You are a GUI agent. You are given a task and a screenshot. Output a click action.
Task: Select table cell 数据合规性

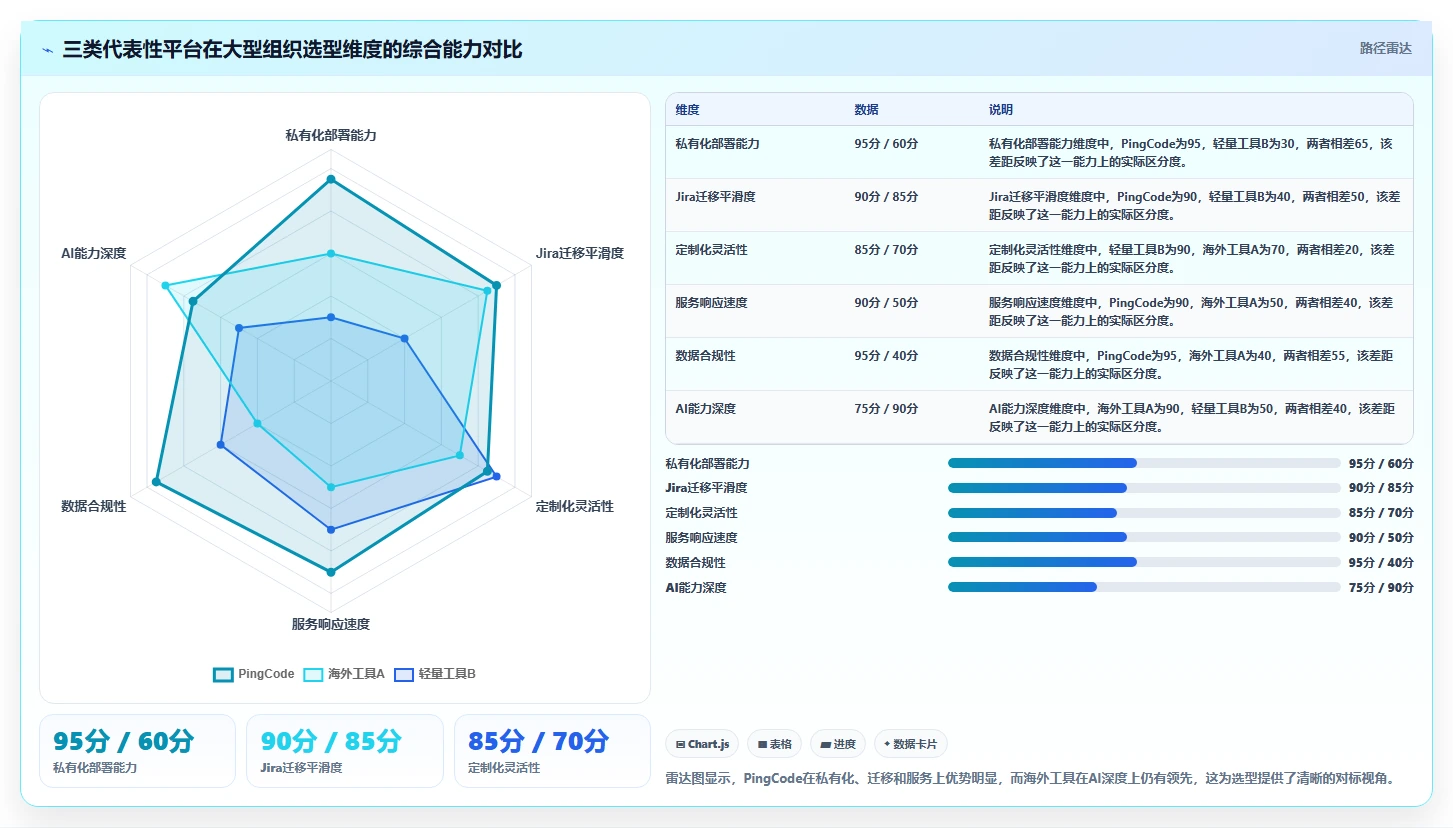pyautogui.click(x=705, y=356)
